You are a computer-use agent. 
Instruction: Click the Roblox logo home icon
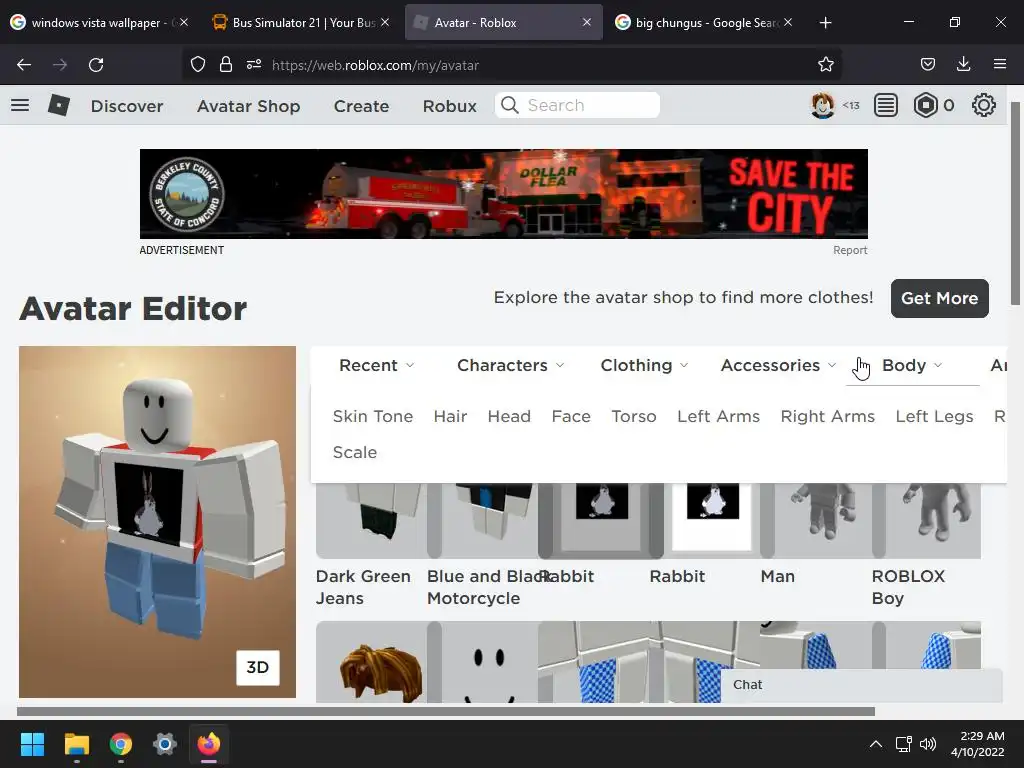tap(59, 105)
